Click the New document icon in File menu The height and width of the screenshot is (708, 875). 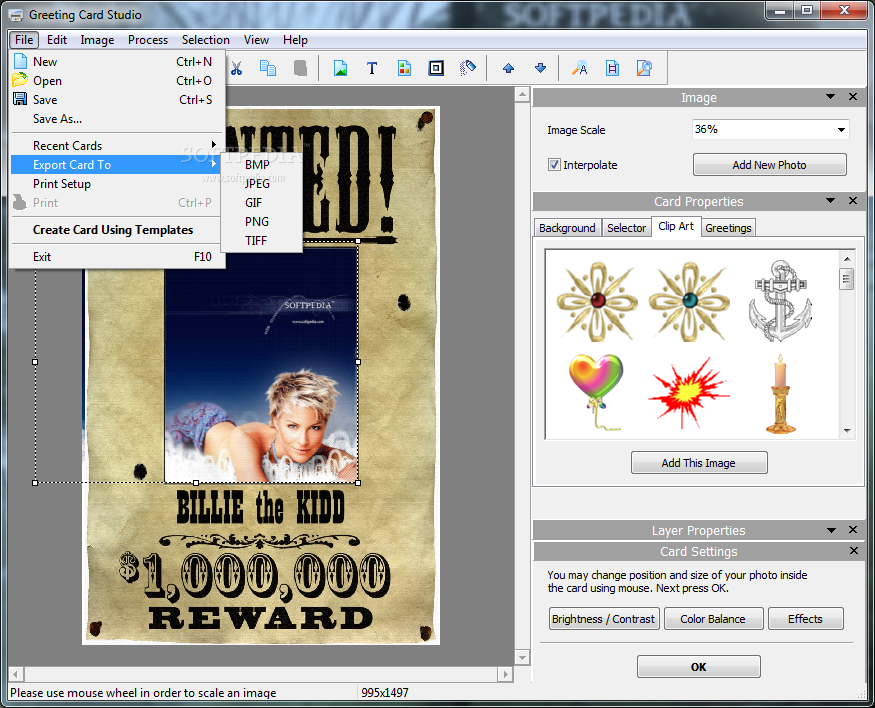pos(20,61)
